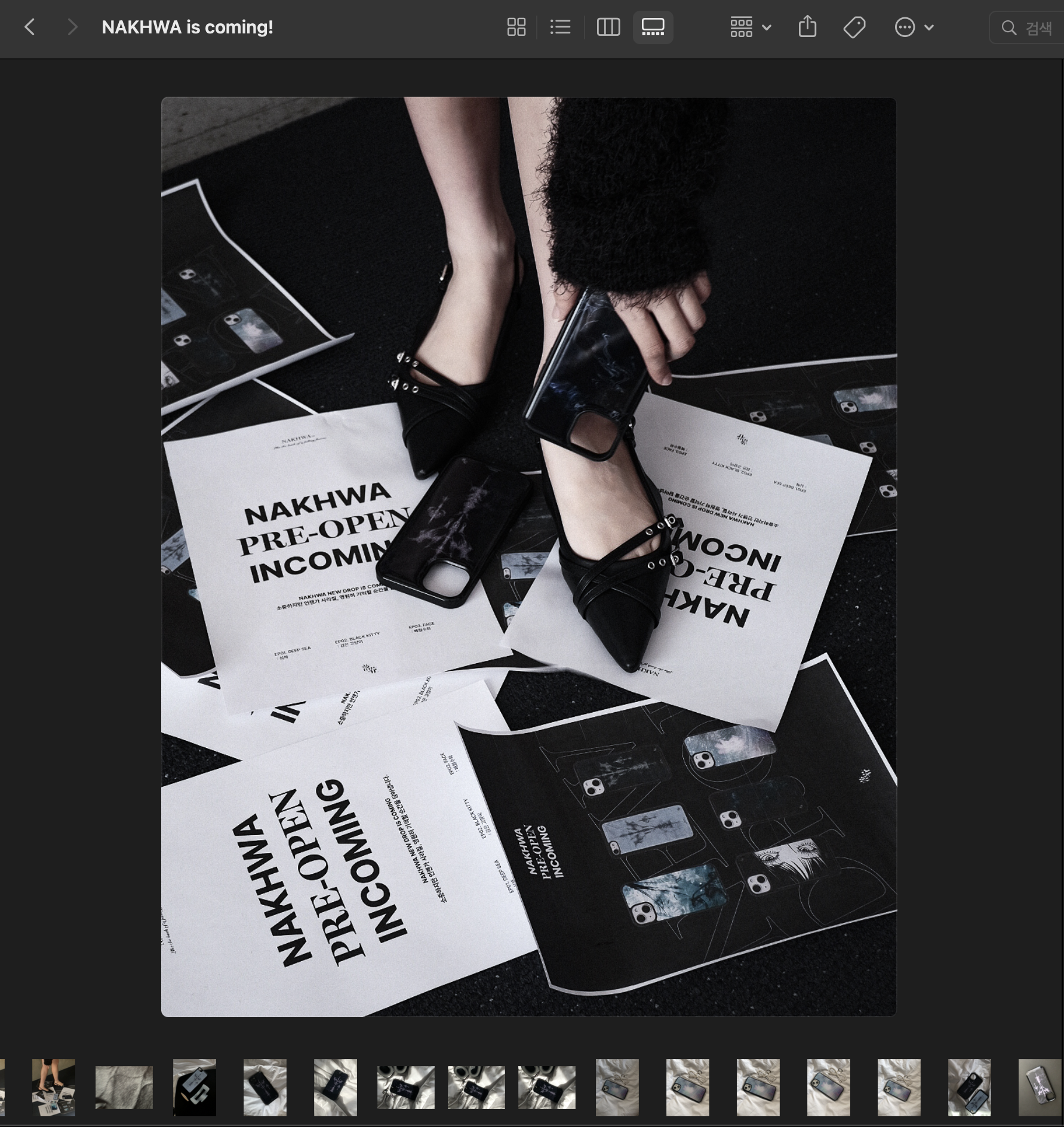Open the item grouping dropdown

(x=751, y=27)
